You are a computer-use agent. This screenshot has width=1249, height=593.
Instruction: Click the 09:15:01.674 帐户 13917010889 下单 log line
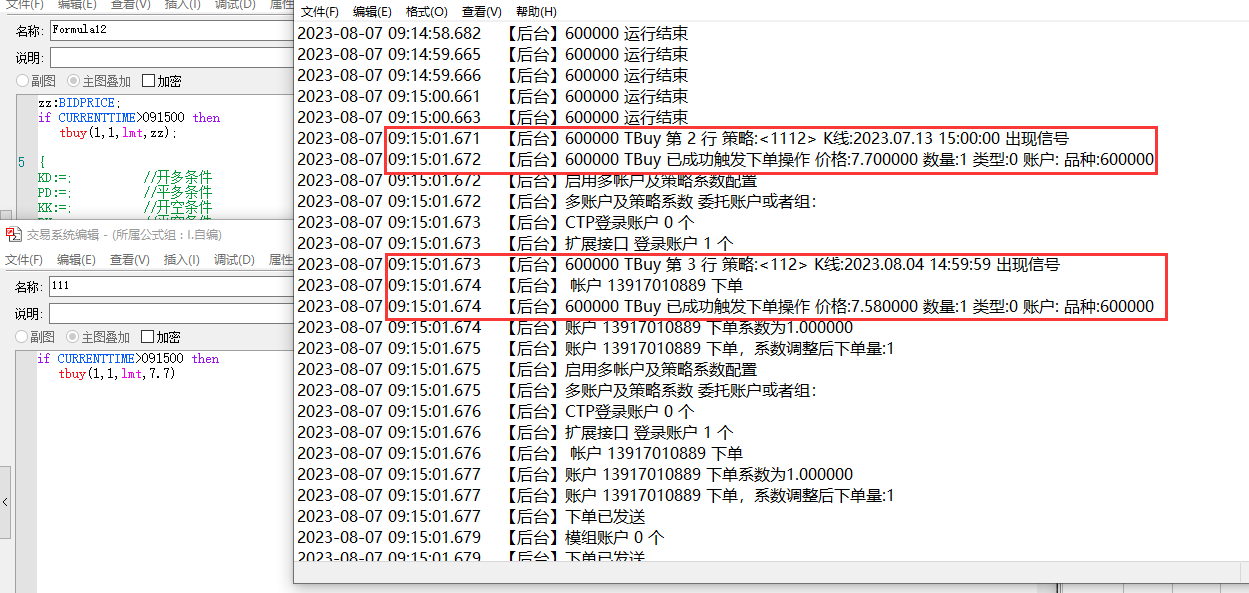[520, 286]
